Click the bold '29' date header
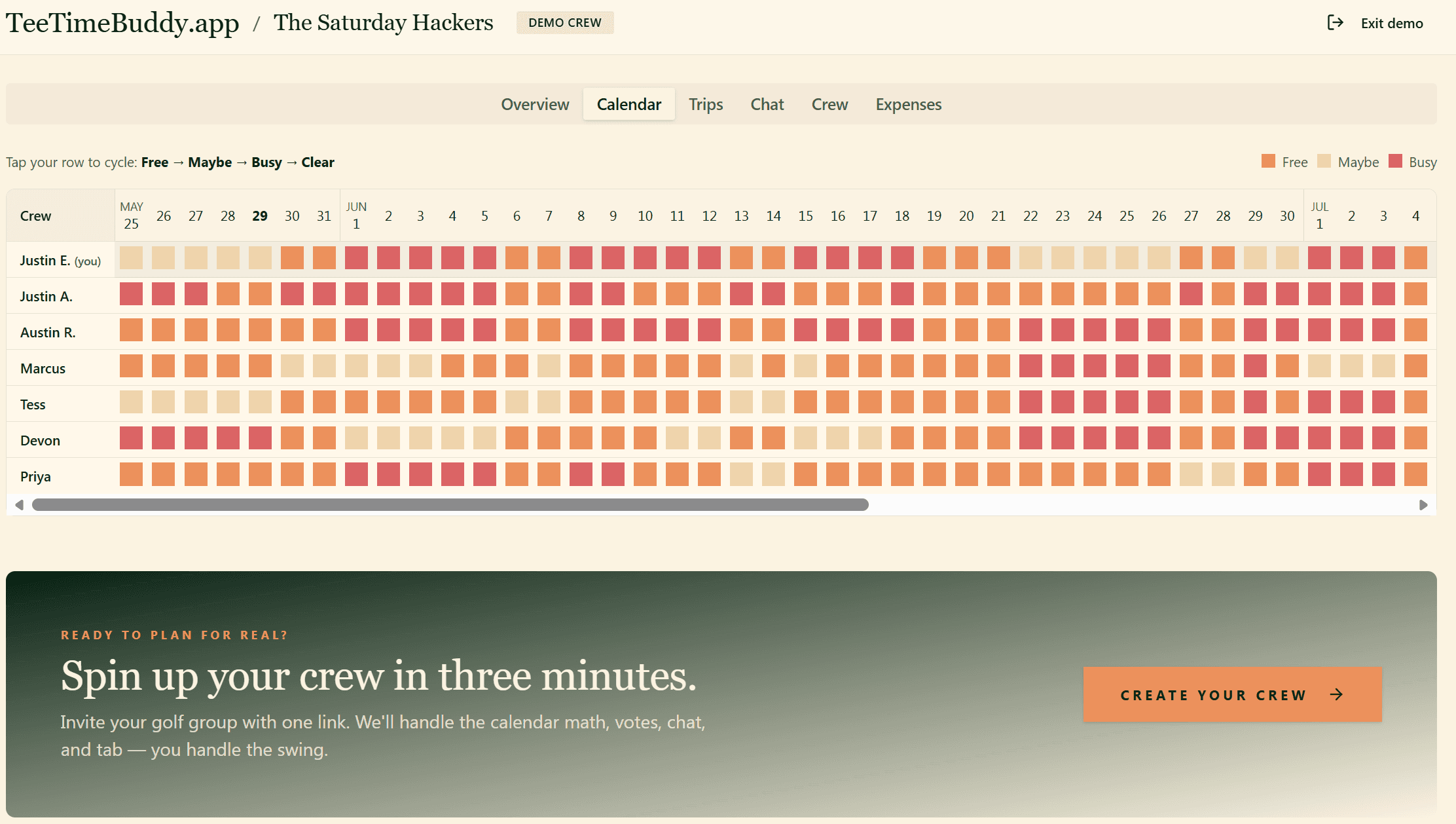The width and height of the screenshot is (1456, 824). tap(260, 216)
